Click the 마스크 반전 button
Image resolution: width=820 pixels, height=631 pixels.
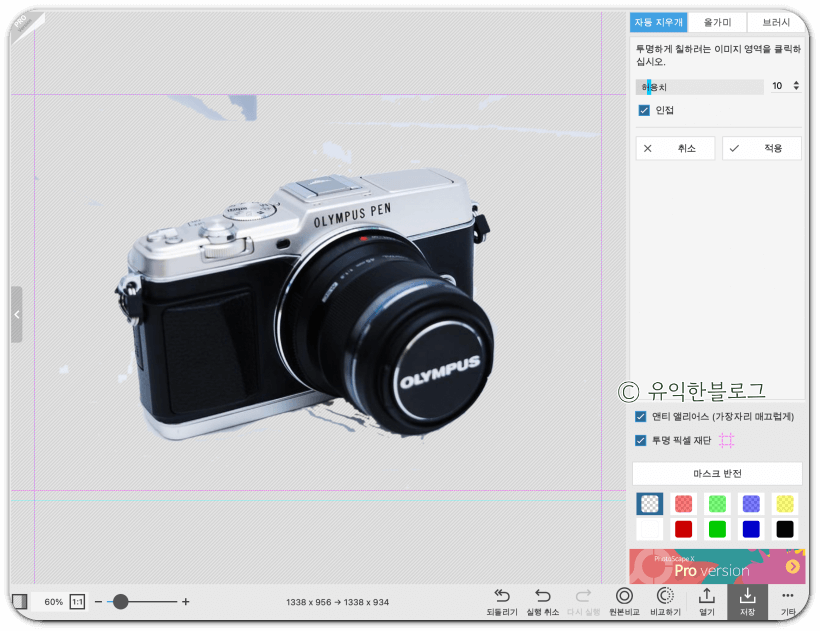[x=717, y=474]
